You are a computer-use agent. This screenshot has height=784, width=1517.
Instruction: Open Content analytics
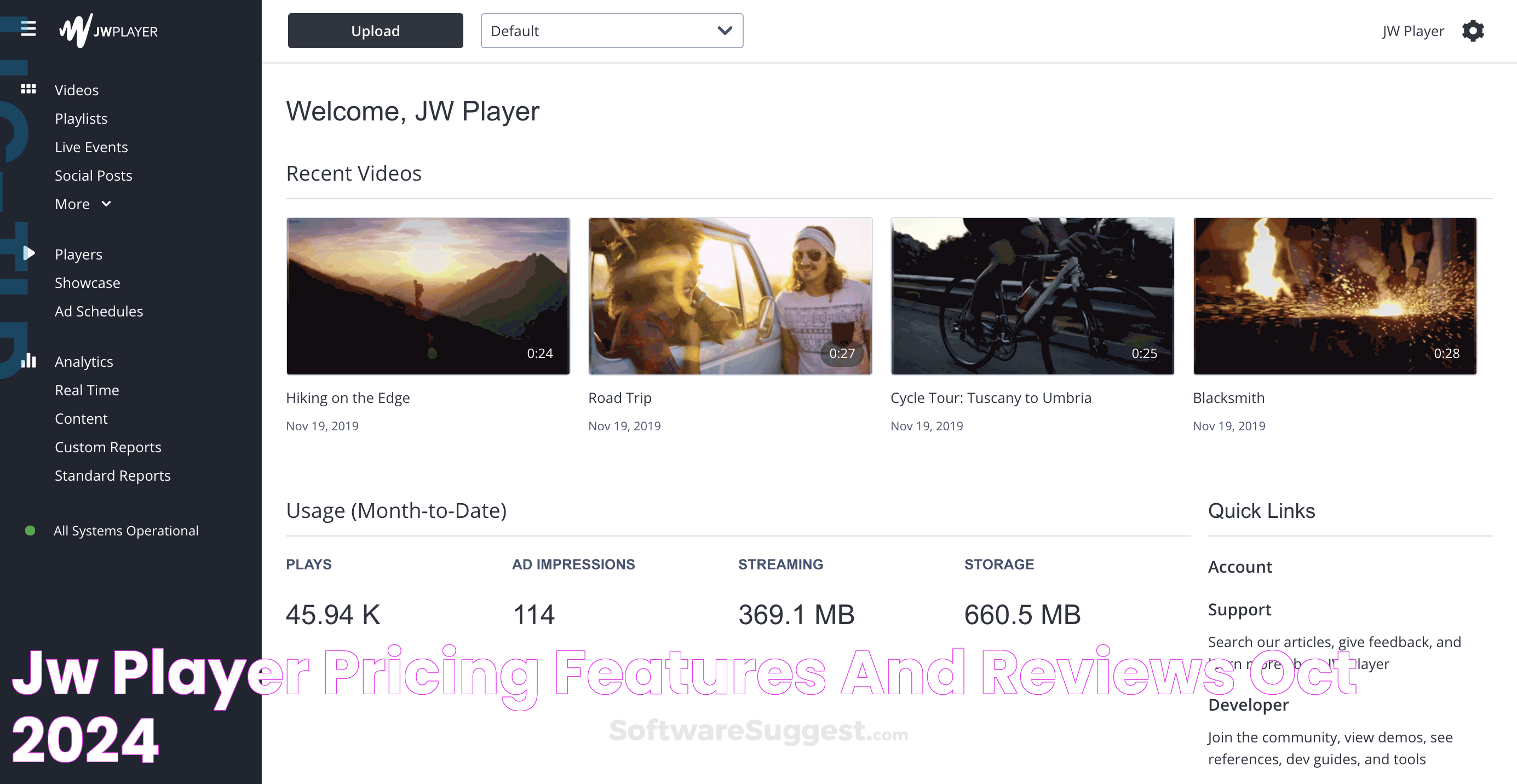point(81,418)
